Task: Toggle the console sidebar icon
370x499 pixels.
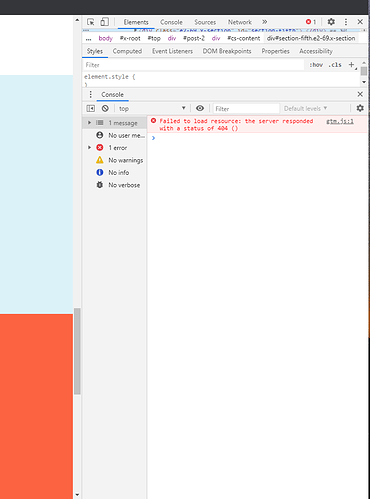Action: (x=91, y=108)
